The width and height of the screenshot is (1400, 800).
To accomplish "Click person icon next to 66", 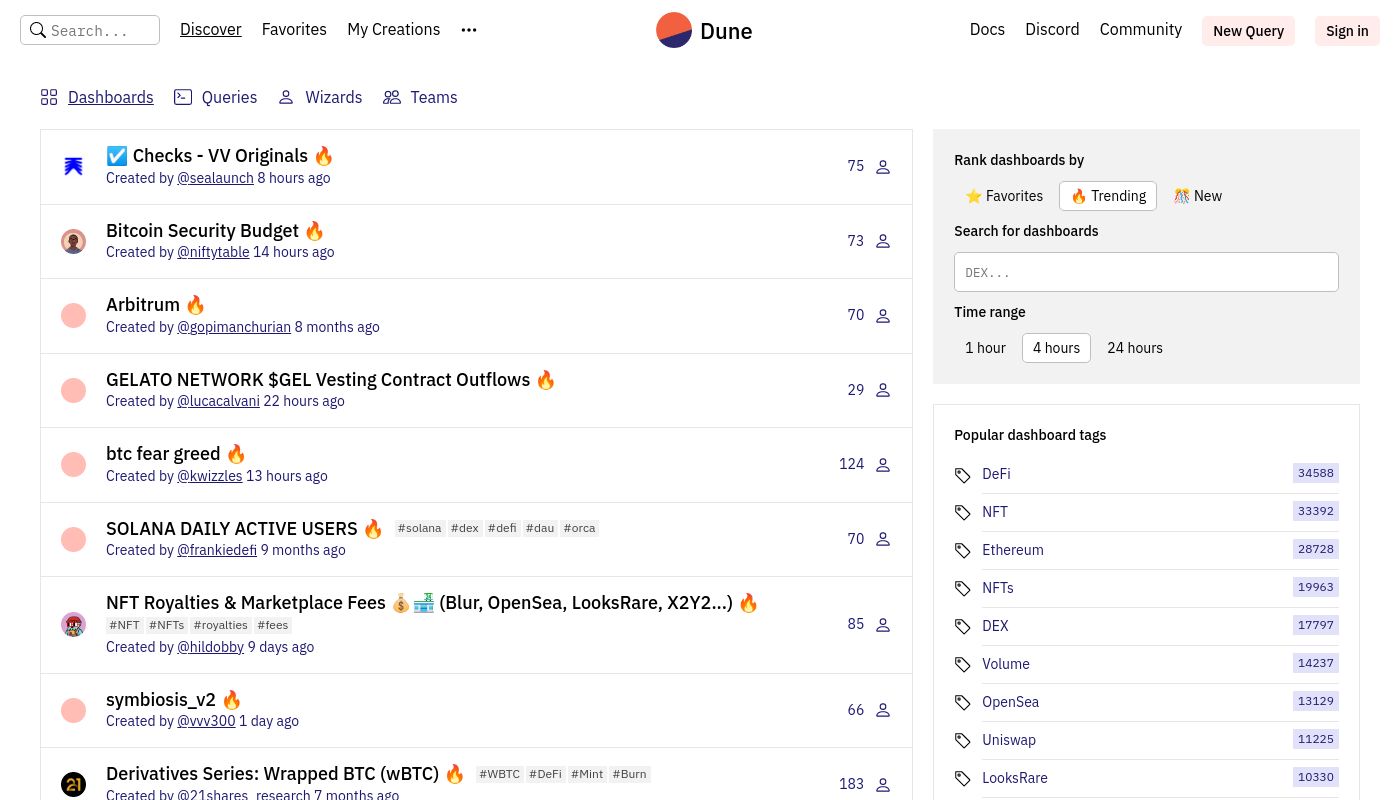I will click(883, 711).
